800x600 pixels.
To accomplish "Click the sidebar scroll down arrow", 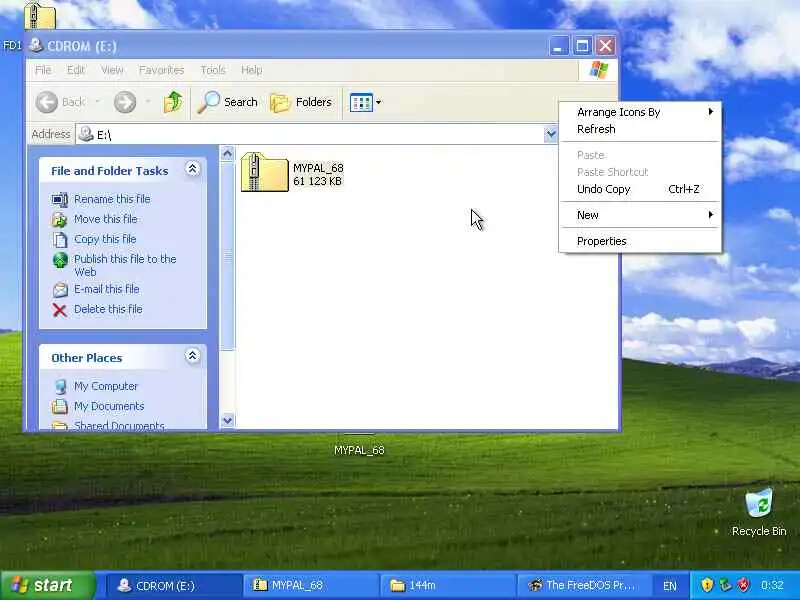I will click(228, 421).
